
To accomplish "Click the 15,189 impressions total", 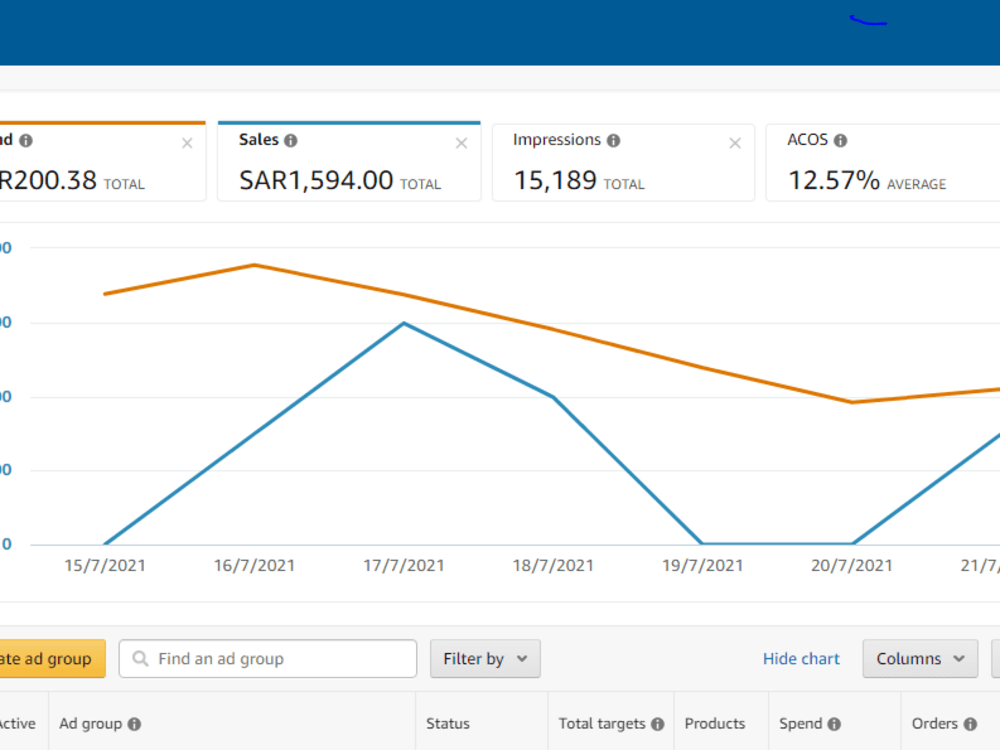I will (x=555, y=180).
